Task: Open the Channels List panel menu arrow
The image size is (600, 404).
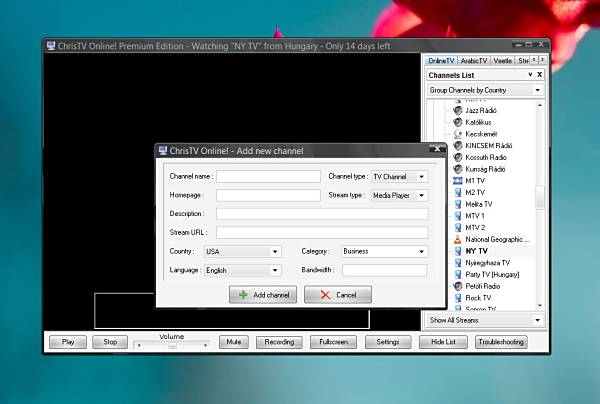Action: point(530,75)
